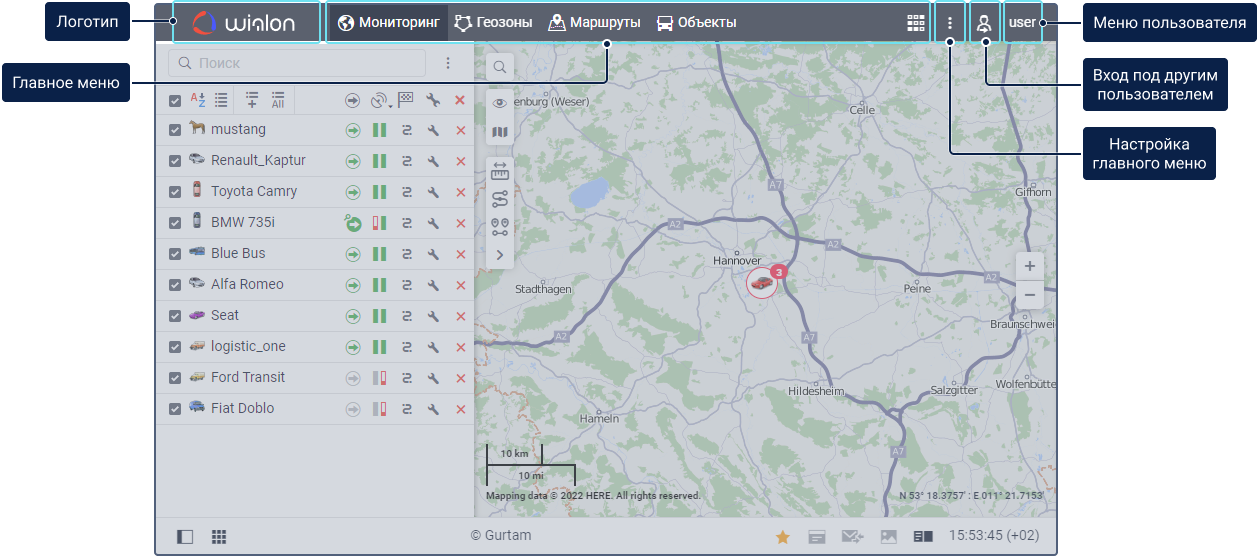Uncheck the mustang unit checkbox
This screenshot has height=556, width=1259.
point(175,130)
